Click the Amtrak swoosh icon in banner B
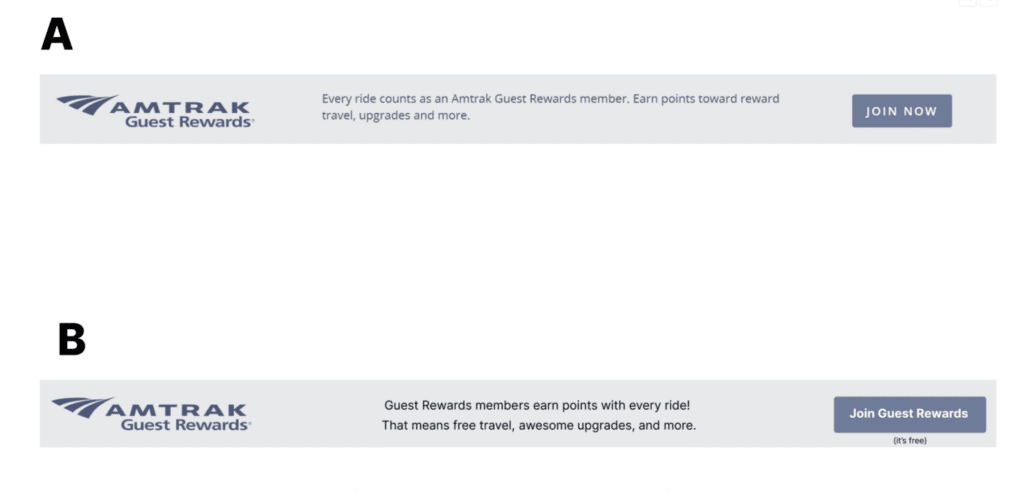 point(82,405)
